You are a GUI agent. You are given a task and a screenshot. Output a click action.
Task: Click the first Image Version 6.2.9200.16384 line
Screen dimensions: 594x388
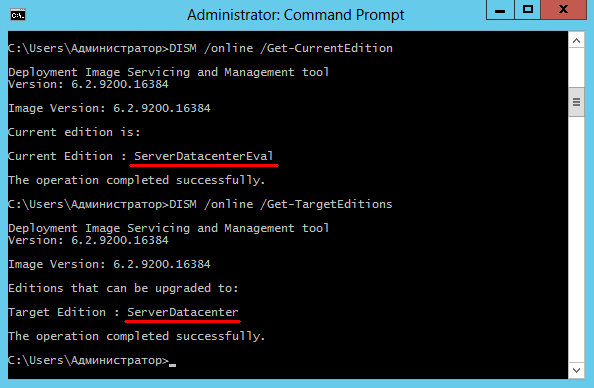[x=109, y=108]
